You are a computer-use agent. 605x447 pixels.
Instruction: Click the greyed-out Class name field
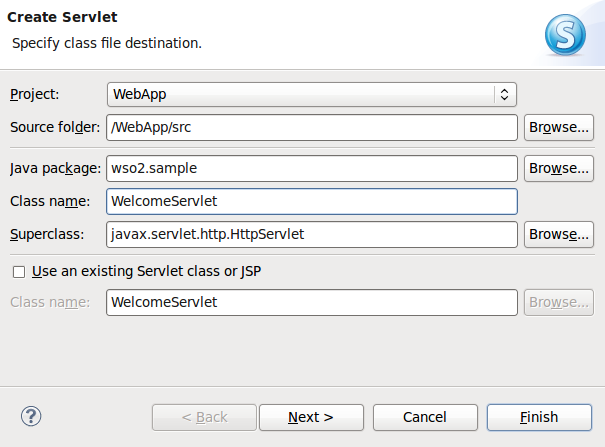coord(311,302)
